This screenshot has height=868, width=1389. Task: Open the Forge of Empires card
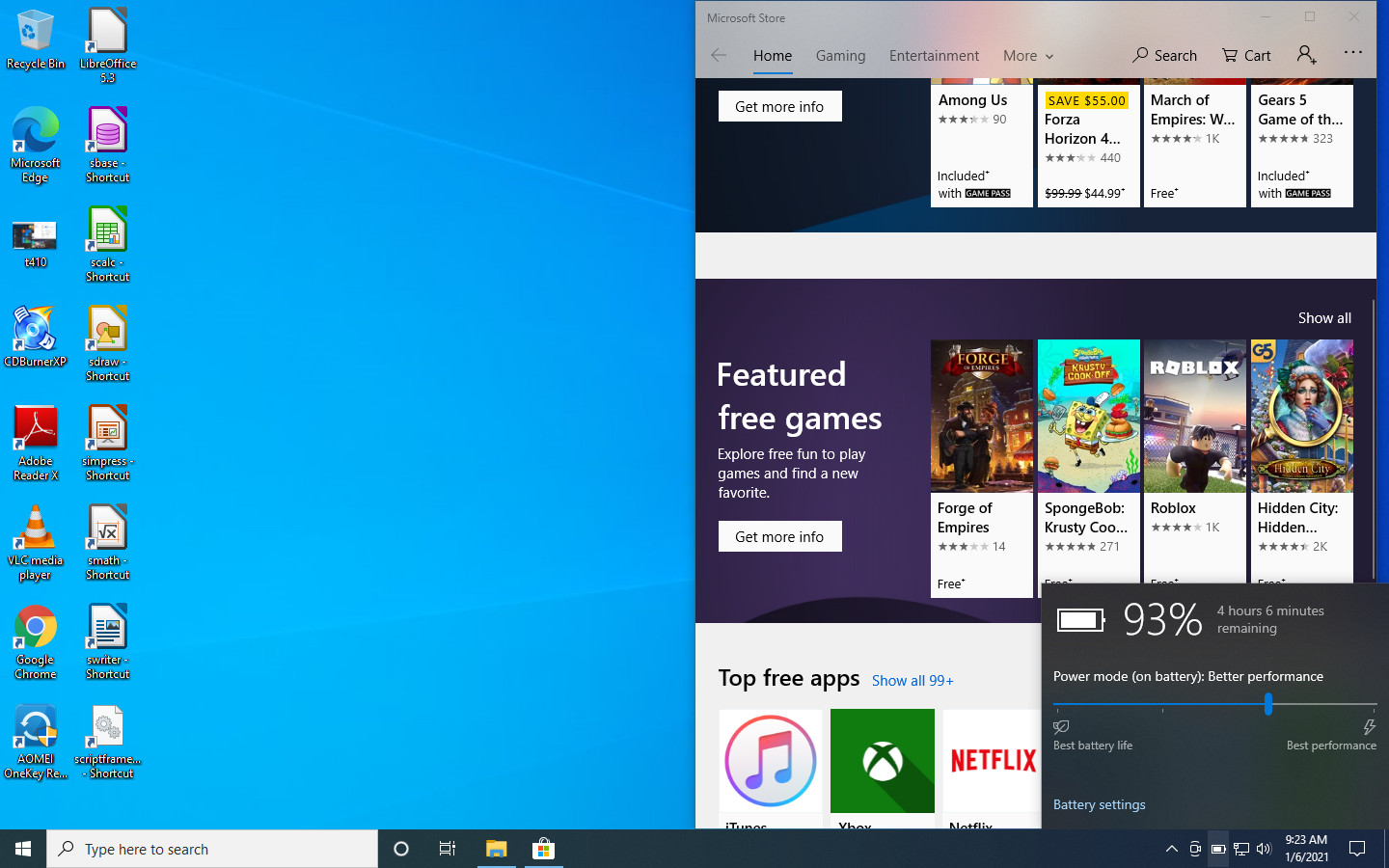point(981,469)
